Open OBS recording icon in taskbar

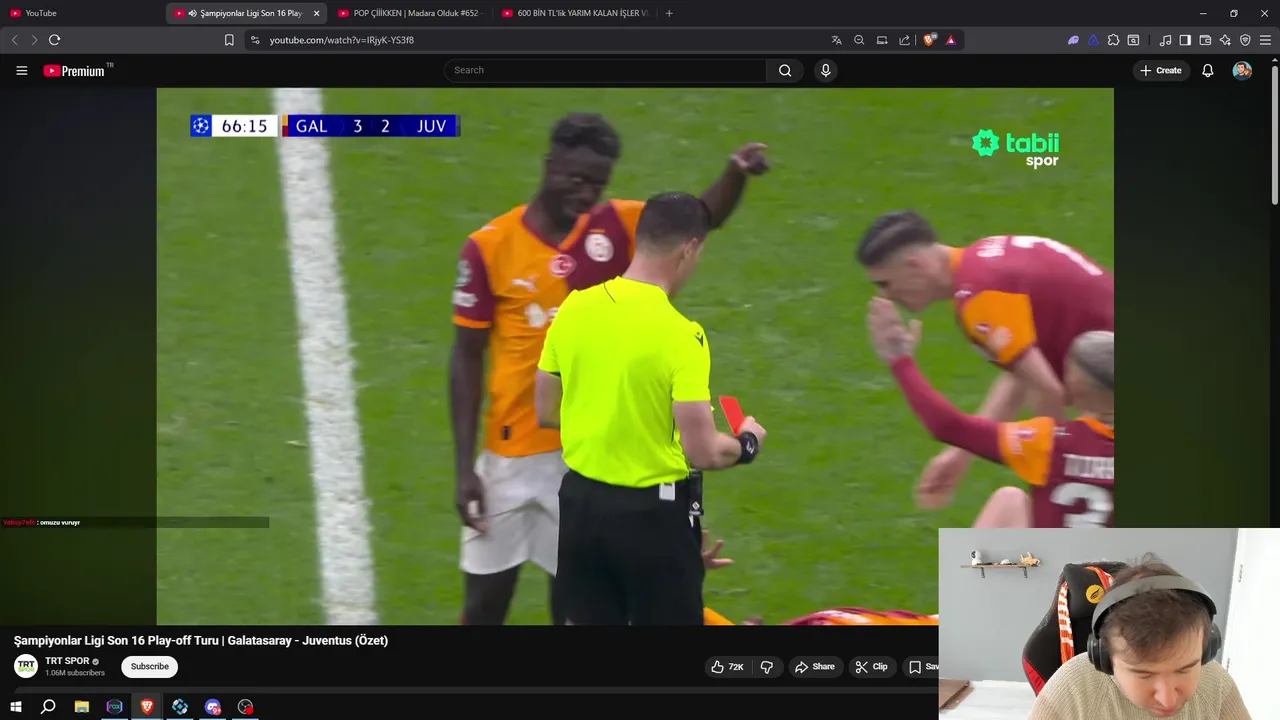245,707
